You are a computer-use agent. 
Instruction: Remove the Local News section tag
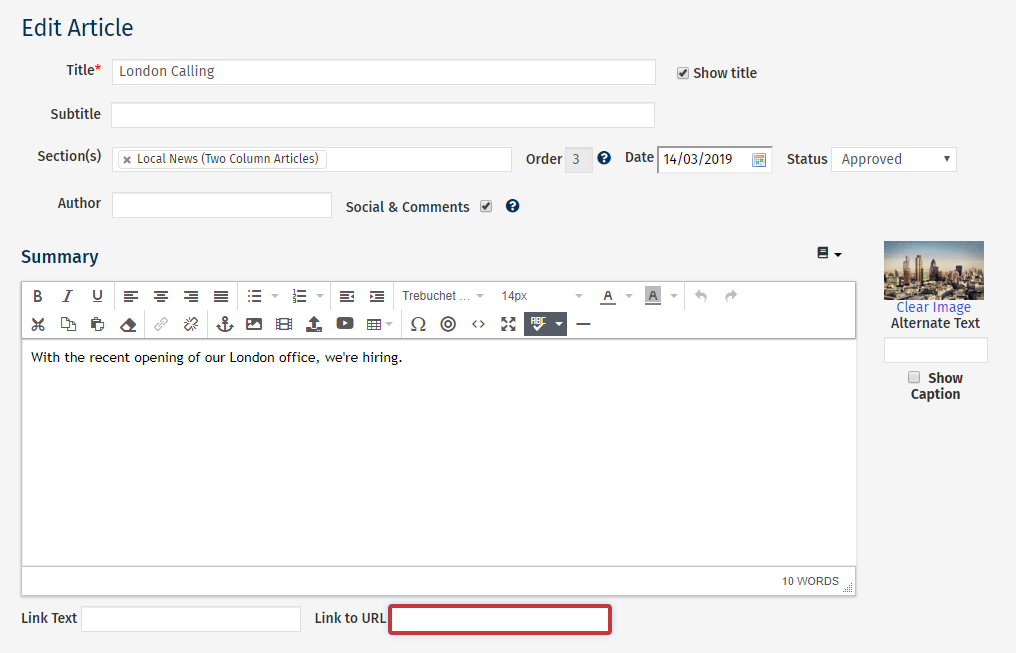pos(127,160)
